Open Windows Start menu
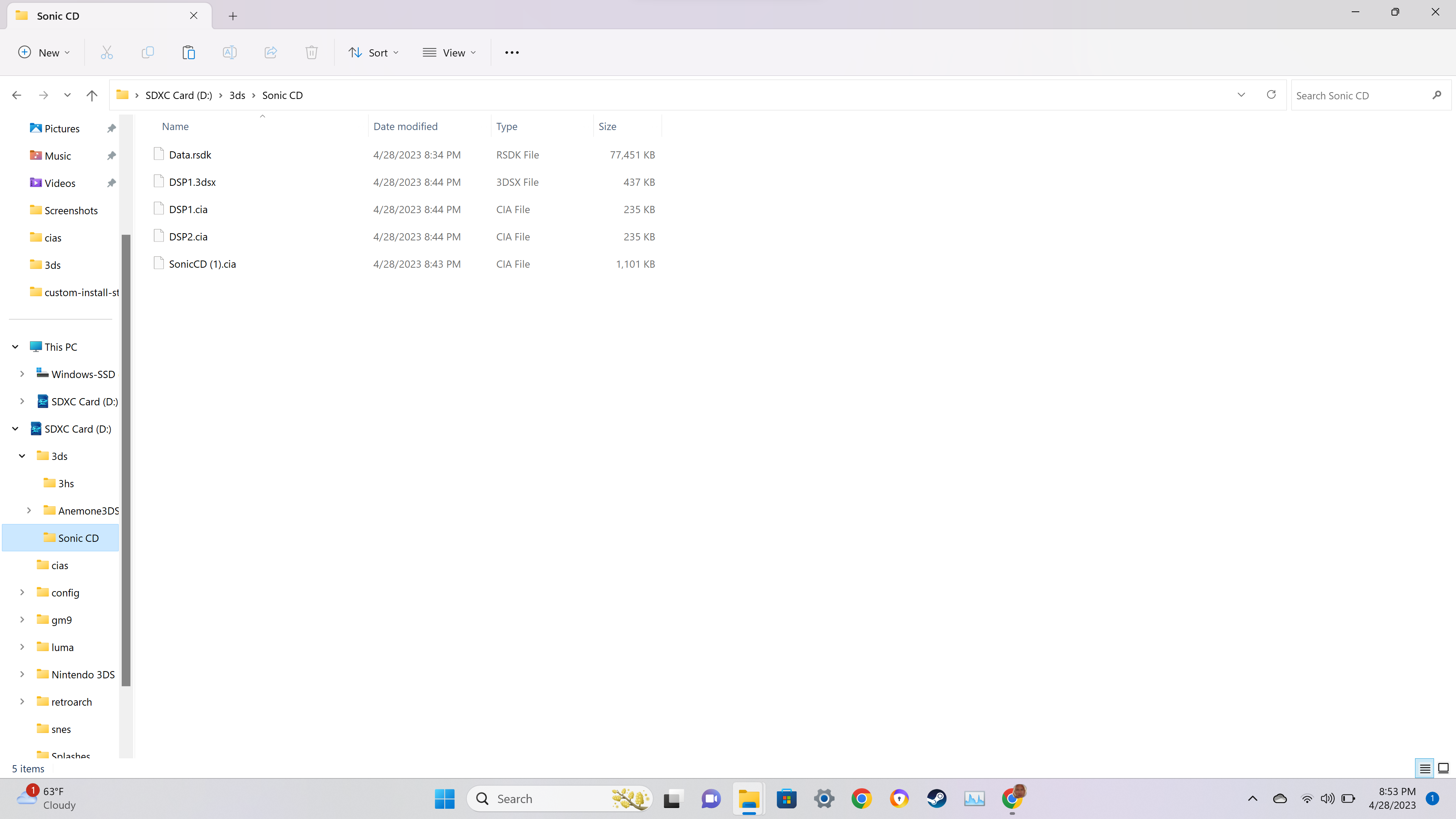Image resolution: width=1456 pixels, height=819 pixels. (x=445, y=799)
